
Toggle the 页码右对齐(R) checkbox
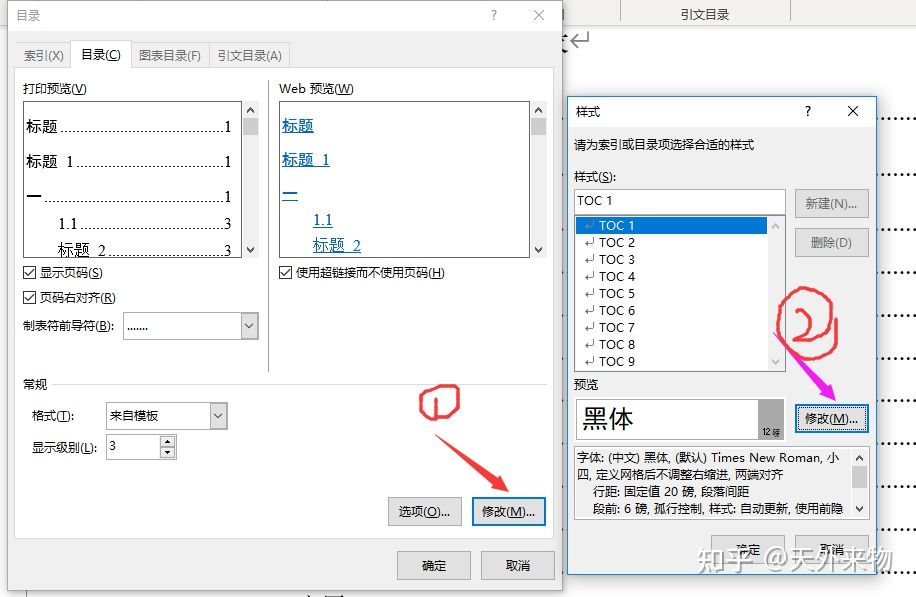click(29, 298)
